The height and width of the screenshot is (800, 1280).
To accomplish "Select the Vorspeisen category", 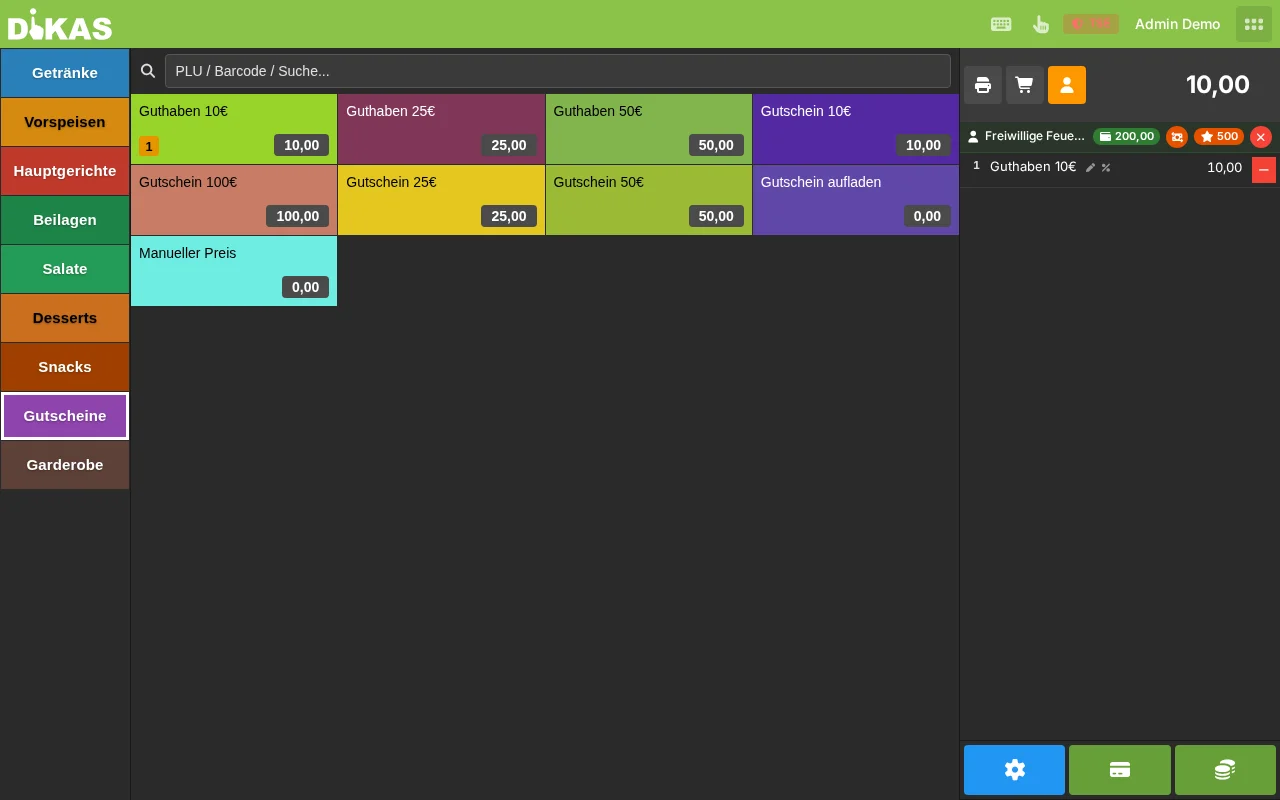I will (x=65, y=122).
